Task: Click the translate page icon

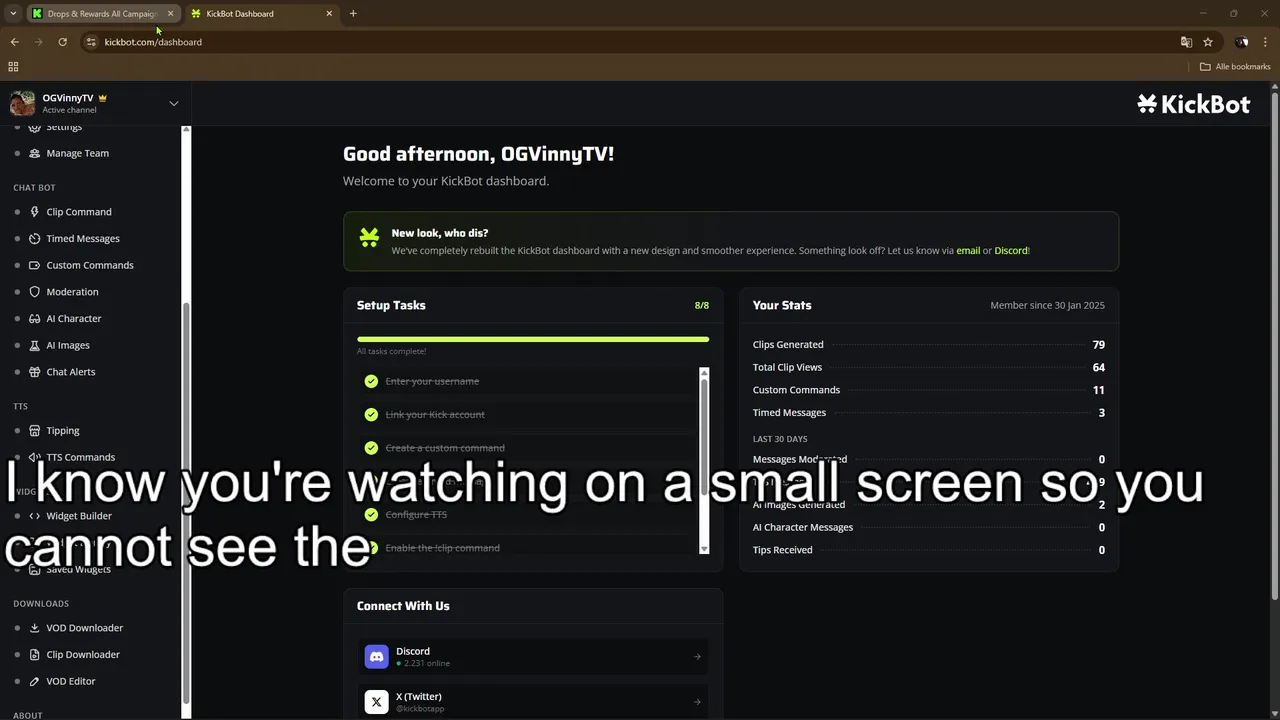Action: click(x=1186, y=42)
